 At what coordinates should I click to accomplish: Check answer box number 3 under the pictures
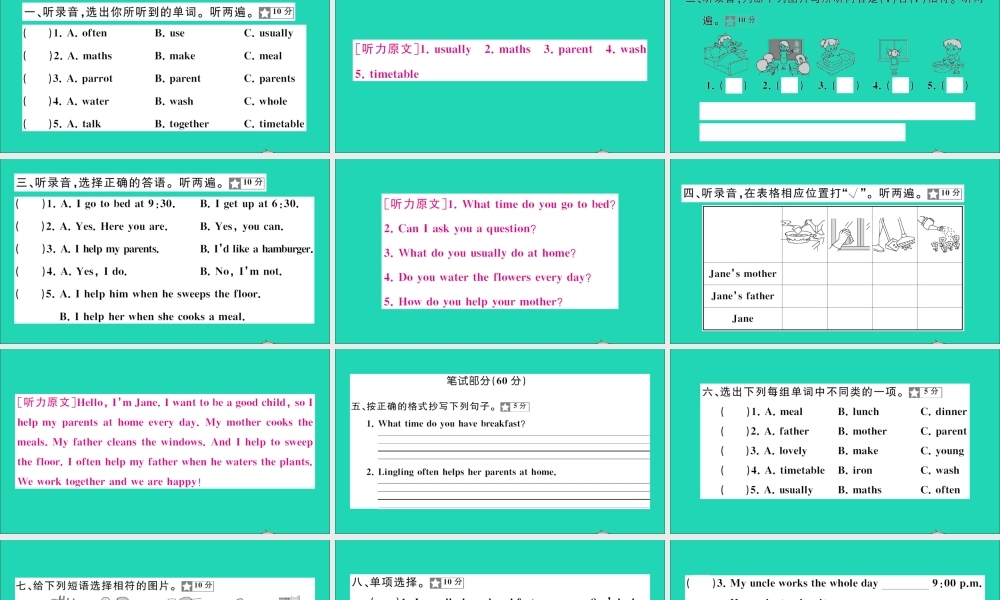845,86
